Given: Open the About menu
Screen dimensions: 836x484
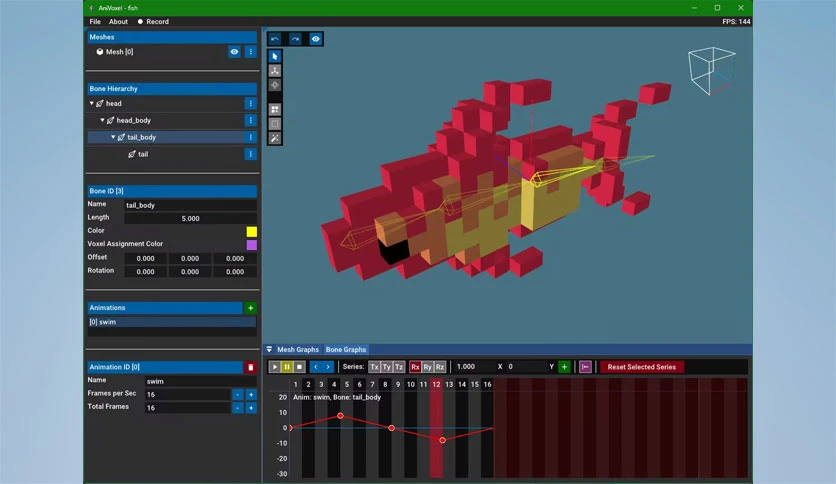Looking at the screenshot, I should 118,22.
